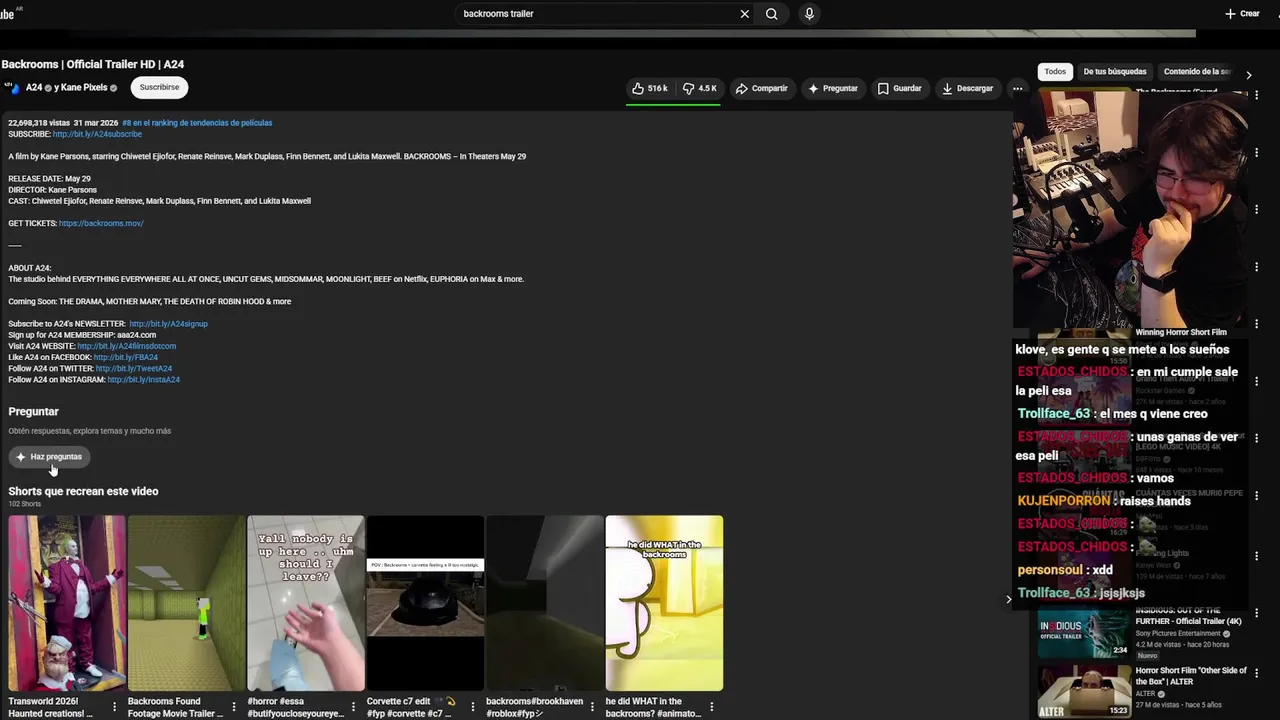Open the Insidious Official Trailer thumbnail

click(x=1084, y=633)
